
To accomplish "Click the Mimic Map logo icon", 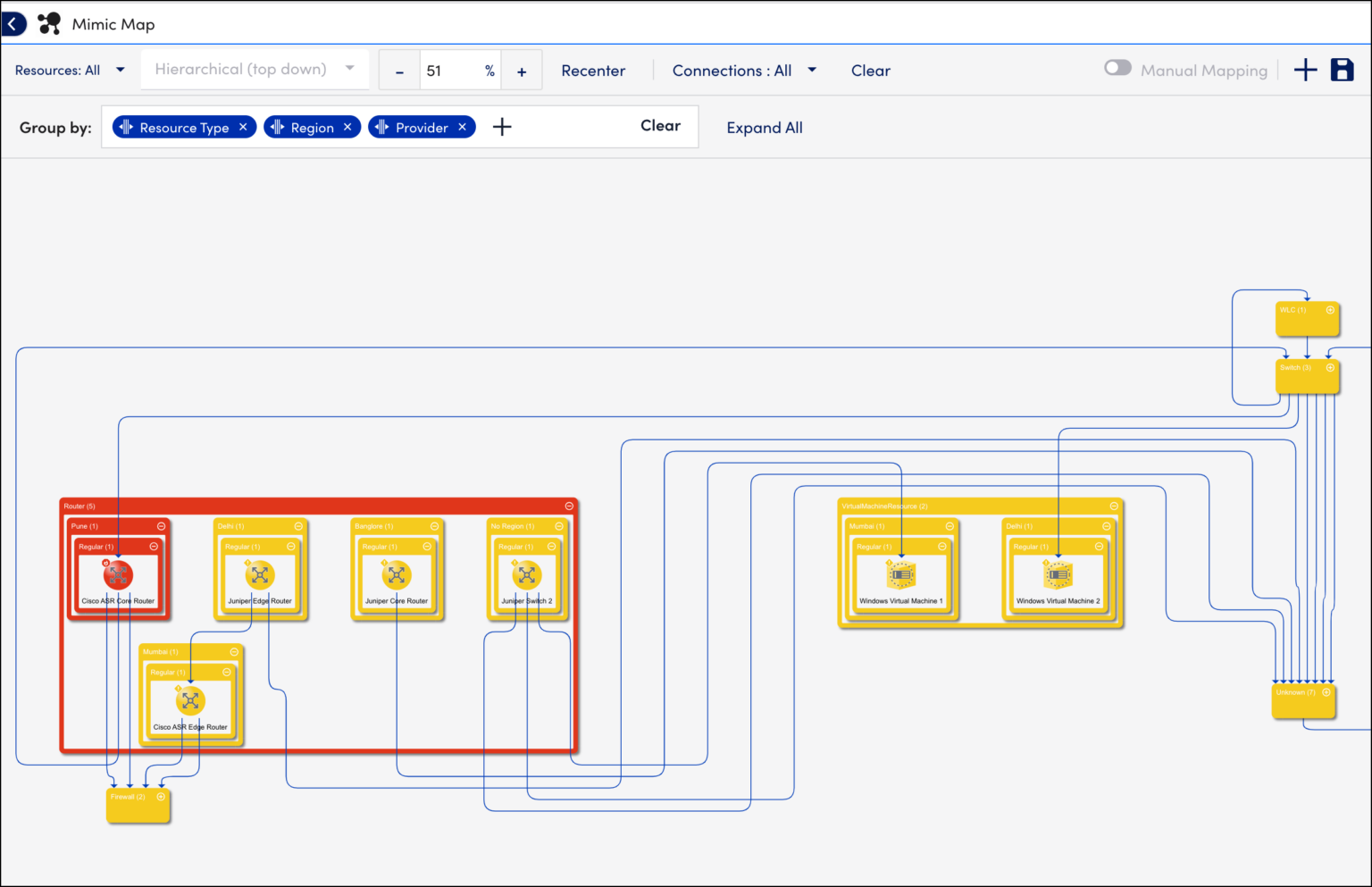I will click(x=48, y=23).
